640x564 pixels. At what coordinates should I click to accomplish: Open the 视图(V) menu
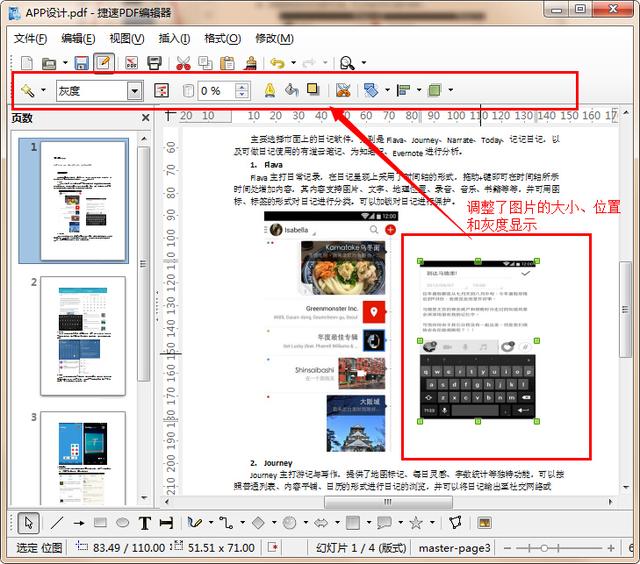coord(127,39)
